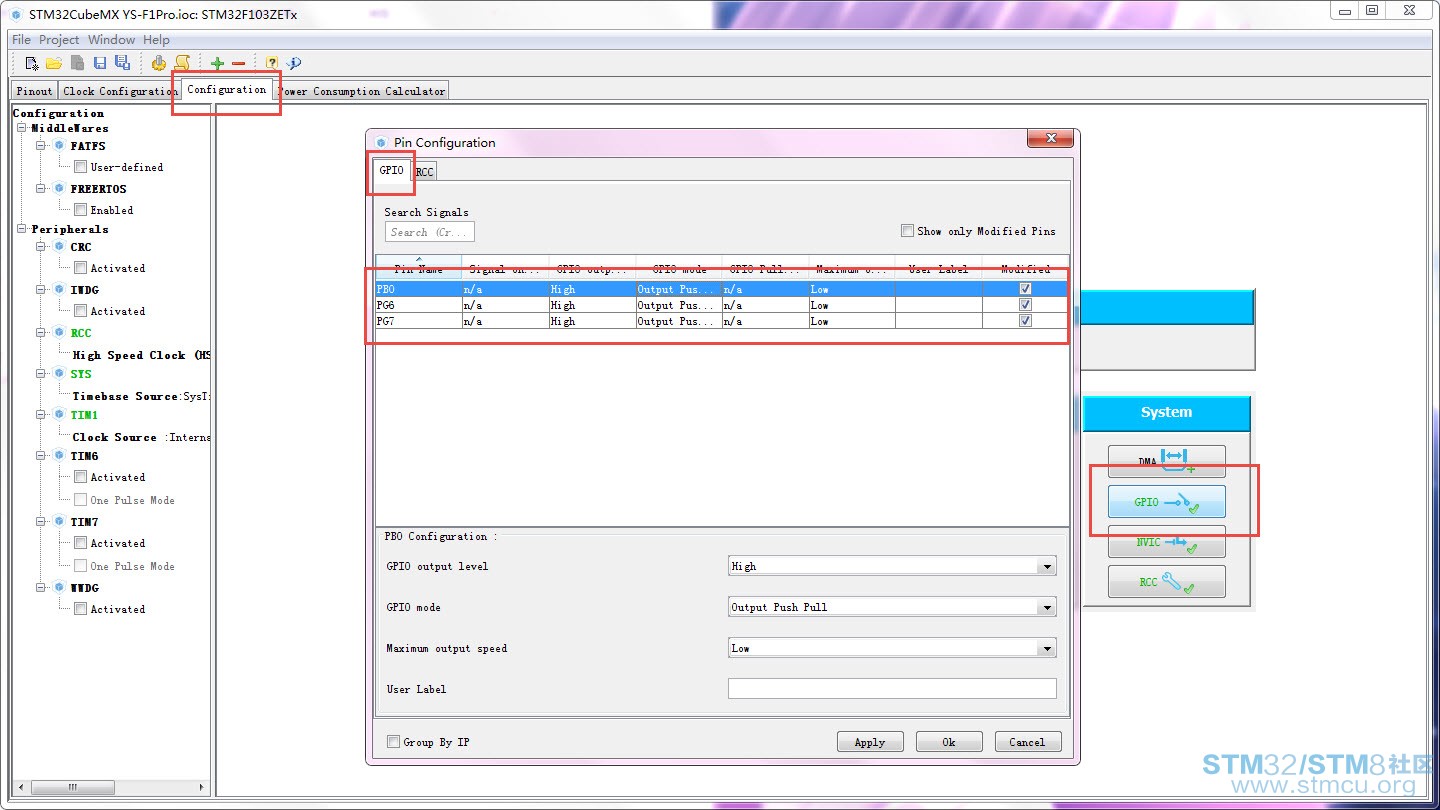Click the FATFS cube icon in tree
Viewport: 1440px width, 810px height.
[x=59, y=146]
